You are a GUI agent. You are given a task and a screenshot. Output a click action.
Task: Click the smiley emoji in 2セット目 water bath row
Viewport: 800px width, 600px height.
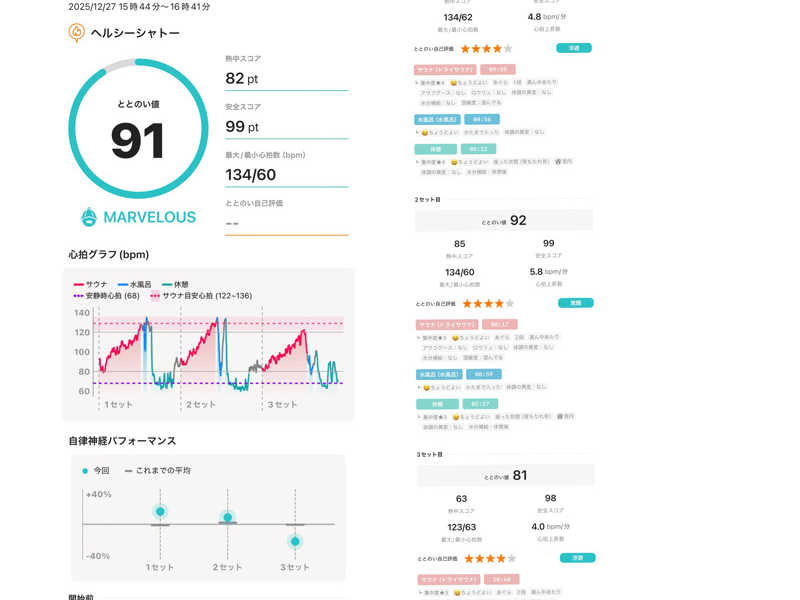pos(424,386)
